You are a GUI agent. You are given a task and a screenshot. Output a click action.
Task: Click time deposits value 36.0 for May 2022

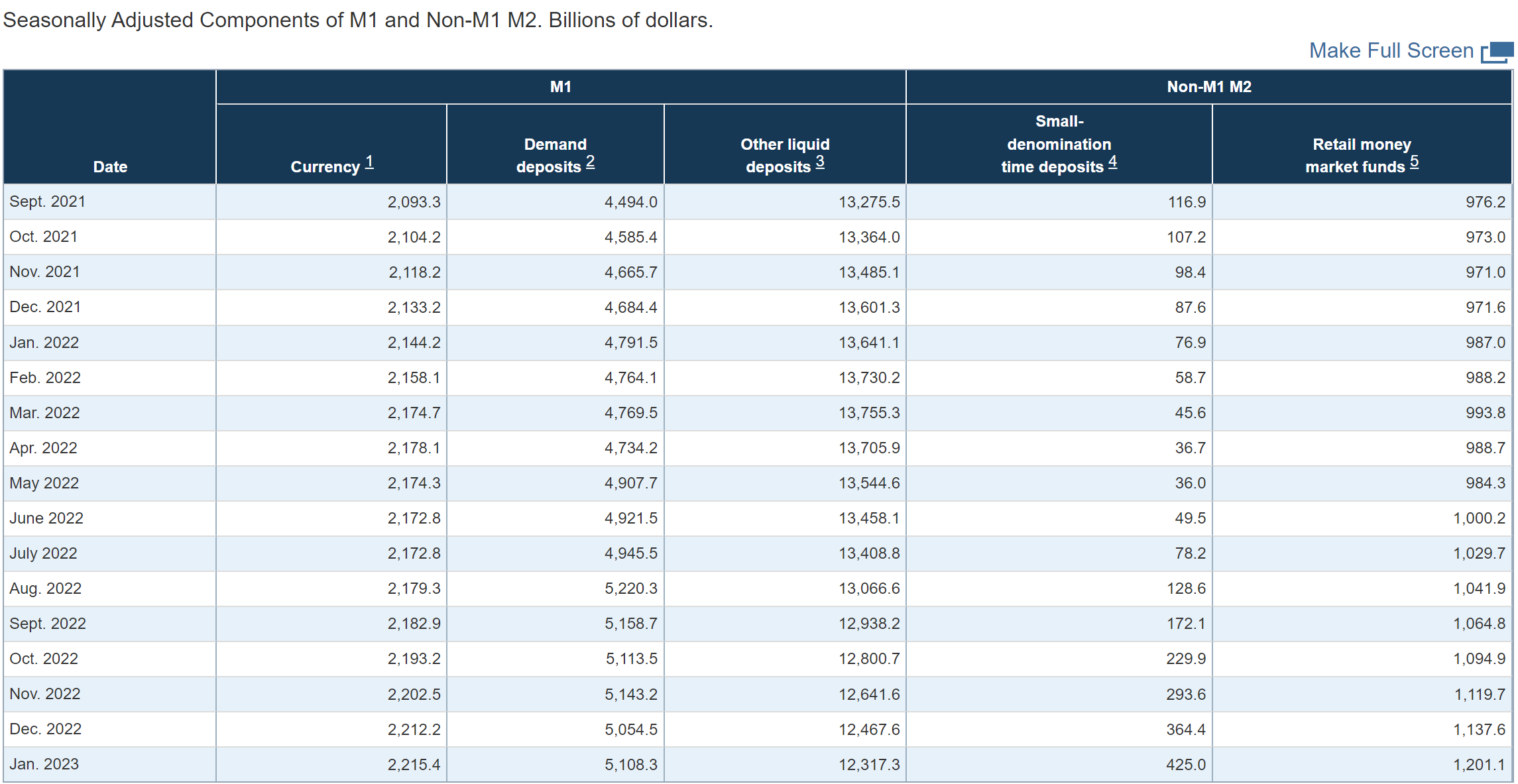click(x=1190, y=483)
